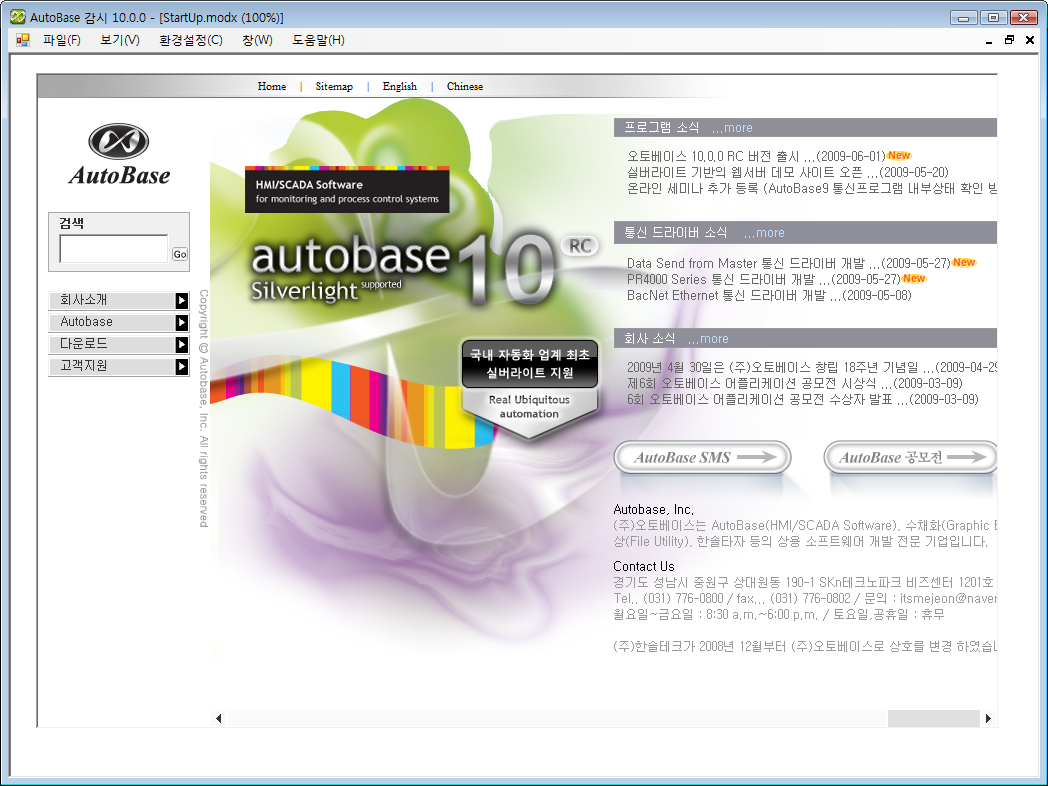Switch to the English site link
Screen dimensions: 1048x786
(x=399, y=87)
